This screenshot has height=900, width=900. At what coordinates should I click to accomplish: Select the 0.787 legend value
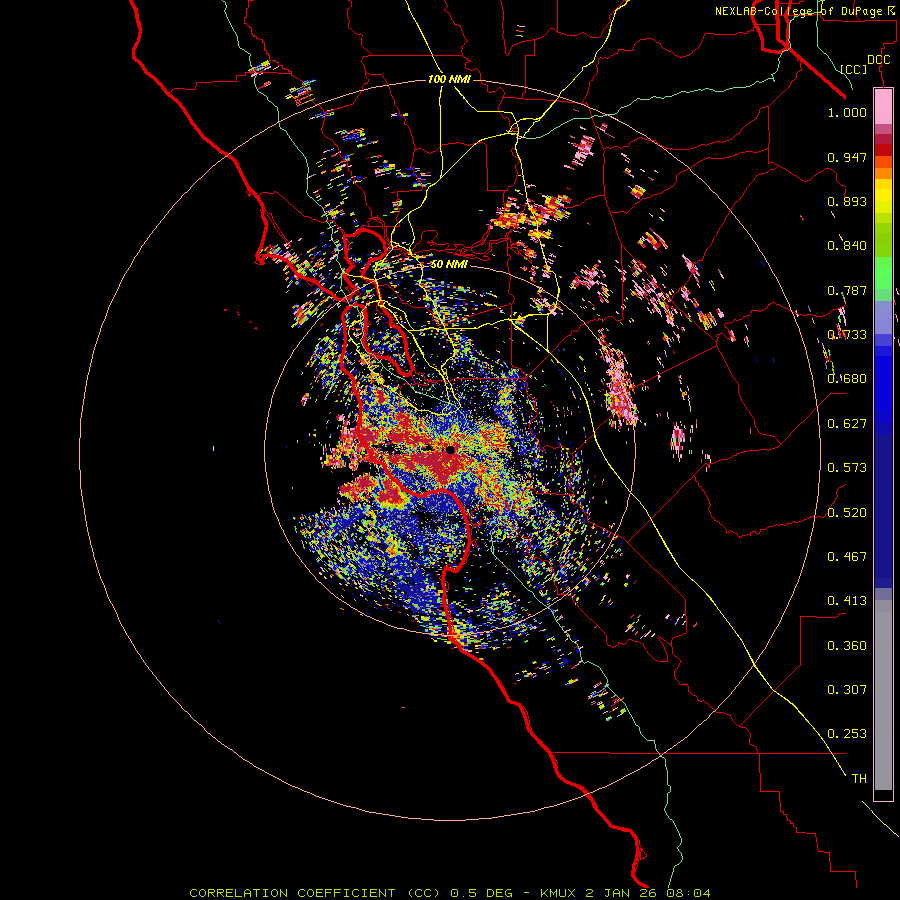tap(847, 290)
